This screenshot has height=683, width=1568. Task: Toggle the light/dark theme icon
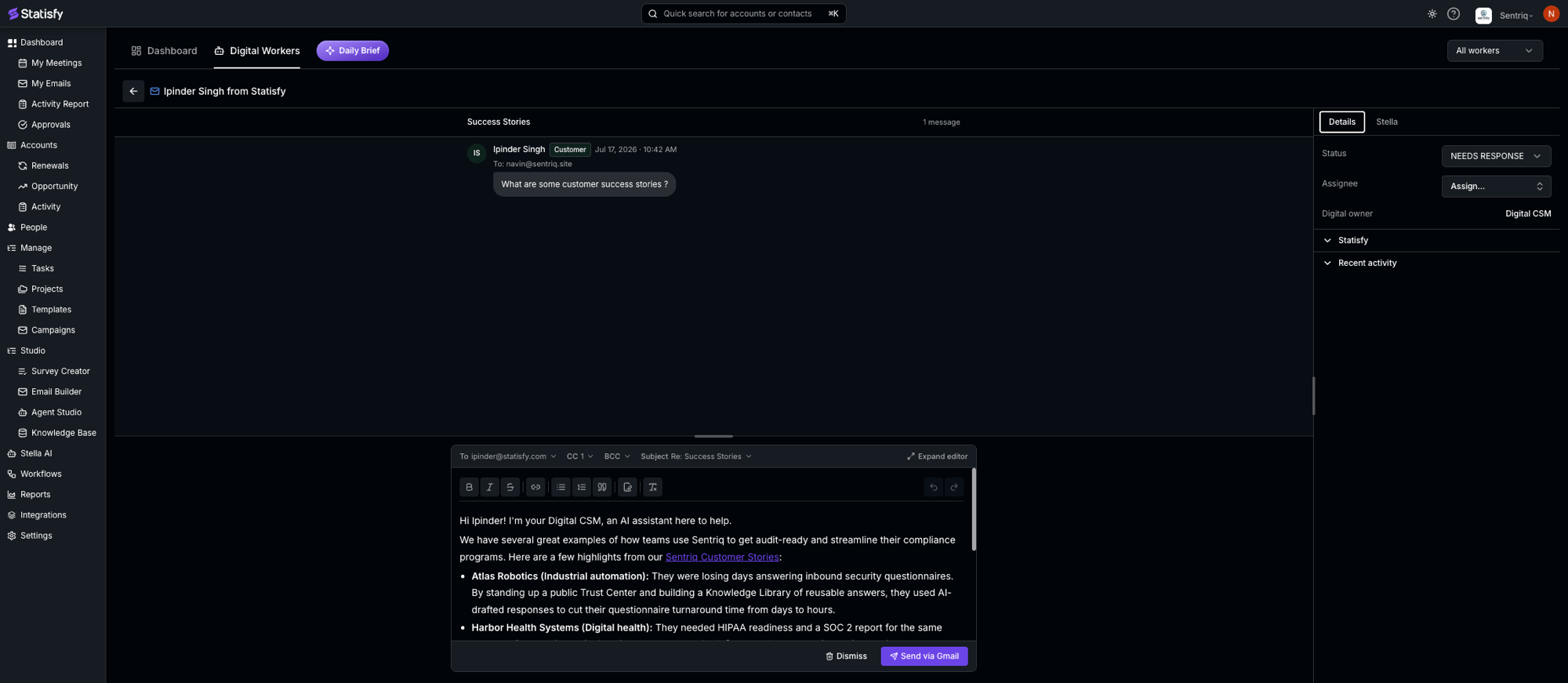click(x=1432, y=14)
